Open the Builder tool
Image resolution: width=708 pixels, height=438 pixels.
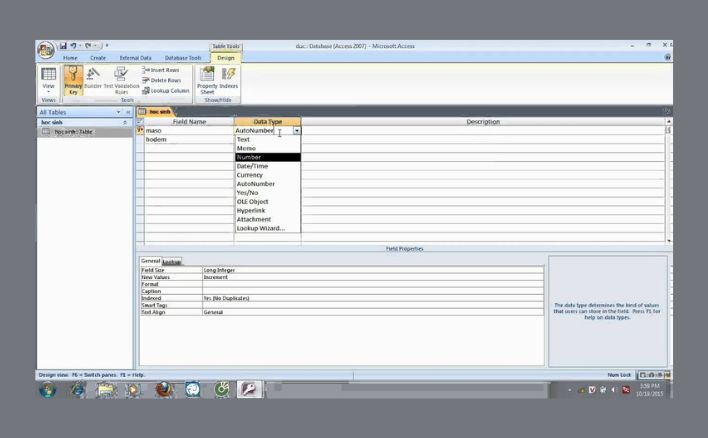click(x=94, y=79)
